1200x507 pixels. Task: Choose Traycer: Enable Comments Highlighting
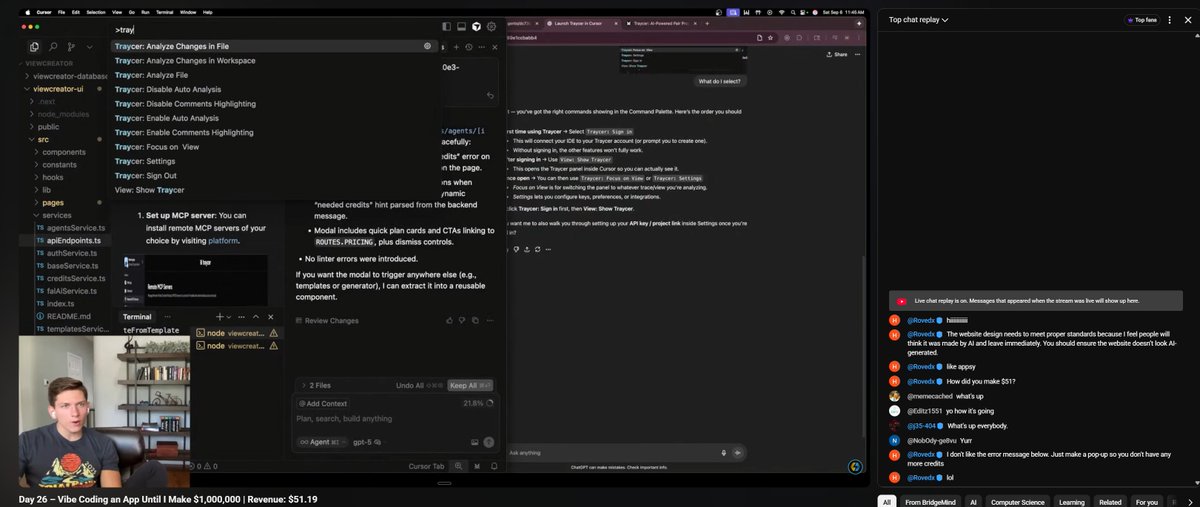point(274,132)
